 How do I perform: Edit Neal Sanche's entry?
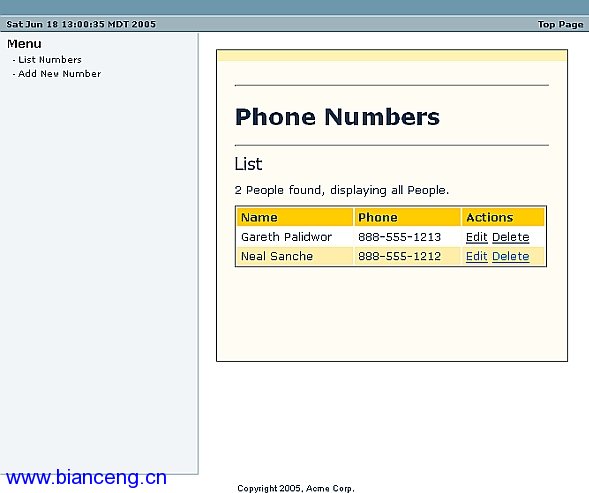pos(476,256)
